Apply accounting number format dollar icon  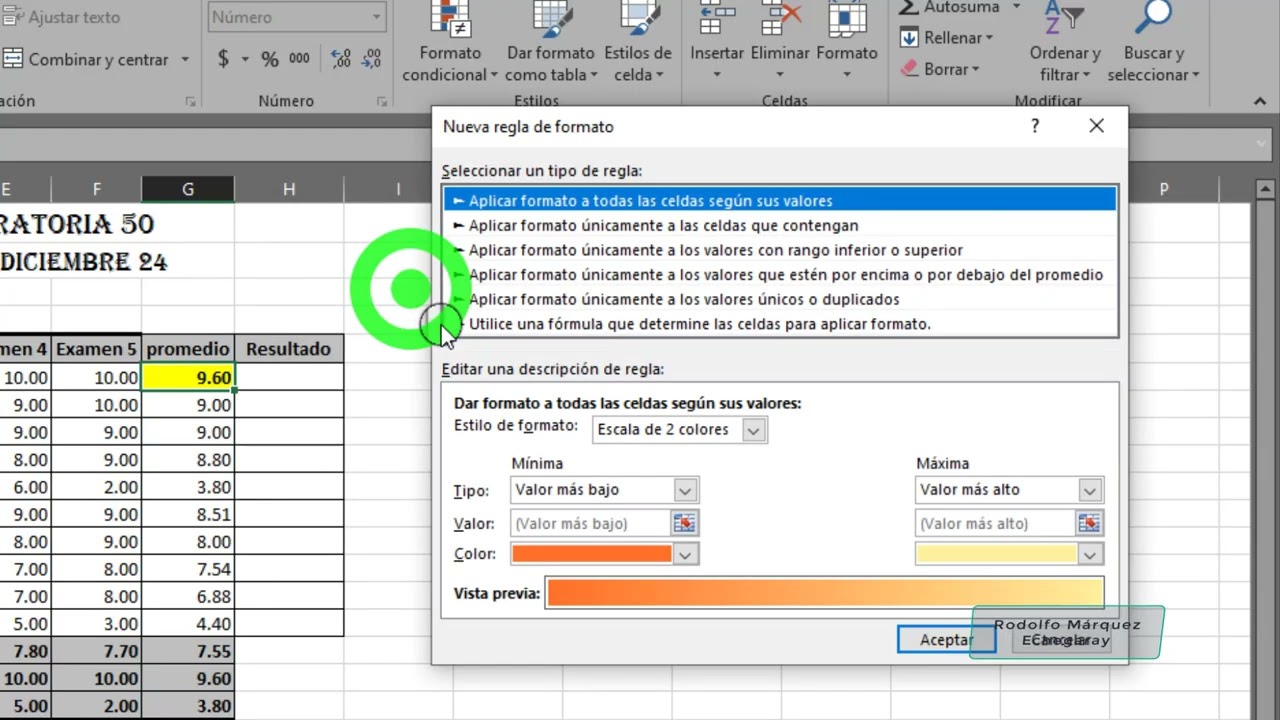(223, 59)
